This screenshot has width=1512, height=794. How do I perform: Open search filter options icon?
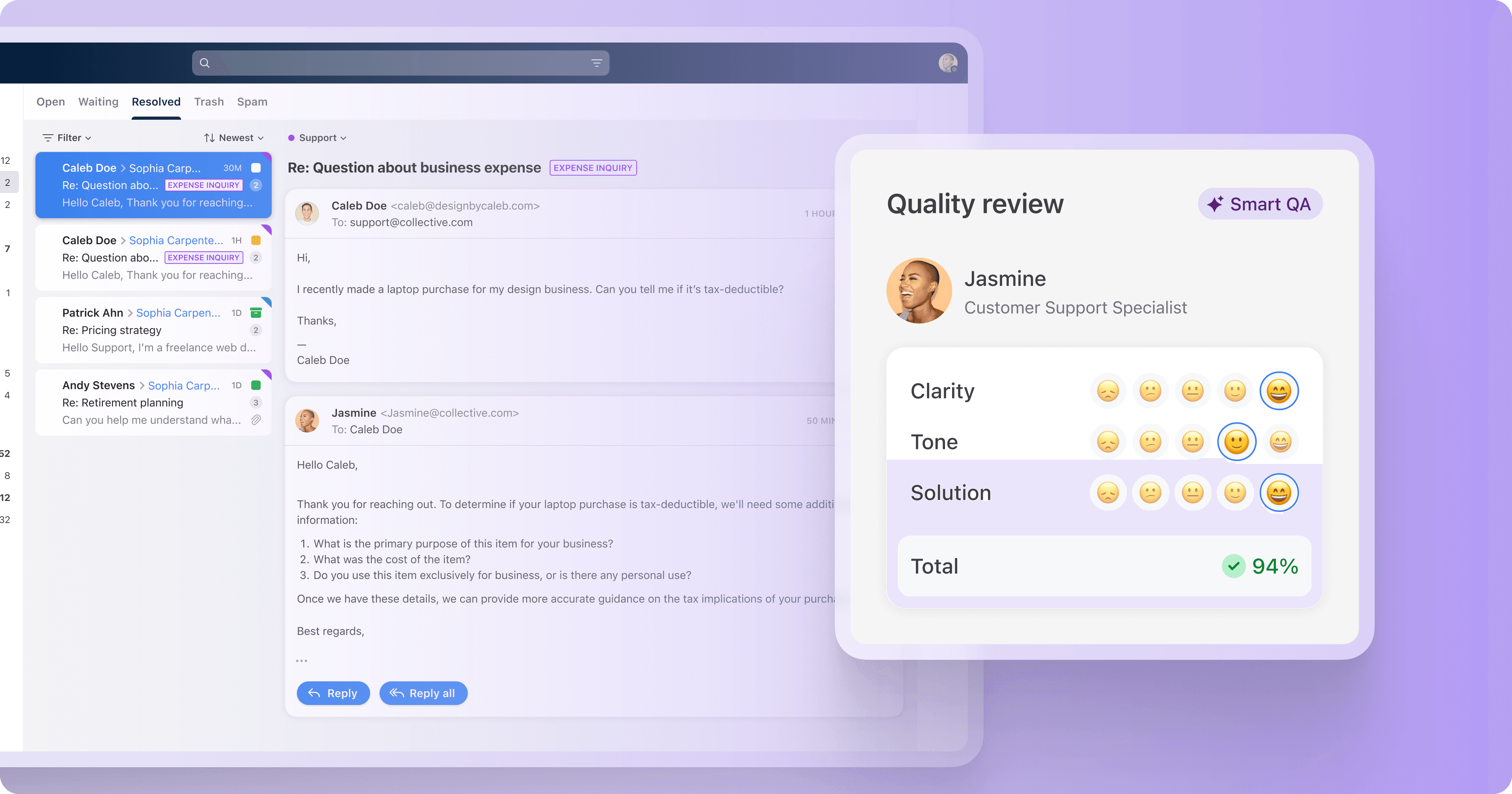pyautogui.click(x=597, y=63)
